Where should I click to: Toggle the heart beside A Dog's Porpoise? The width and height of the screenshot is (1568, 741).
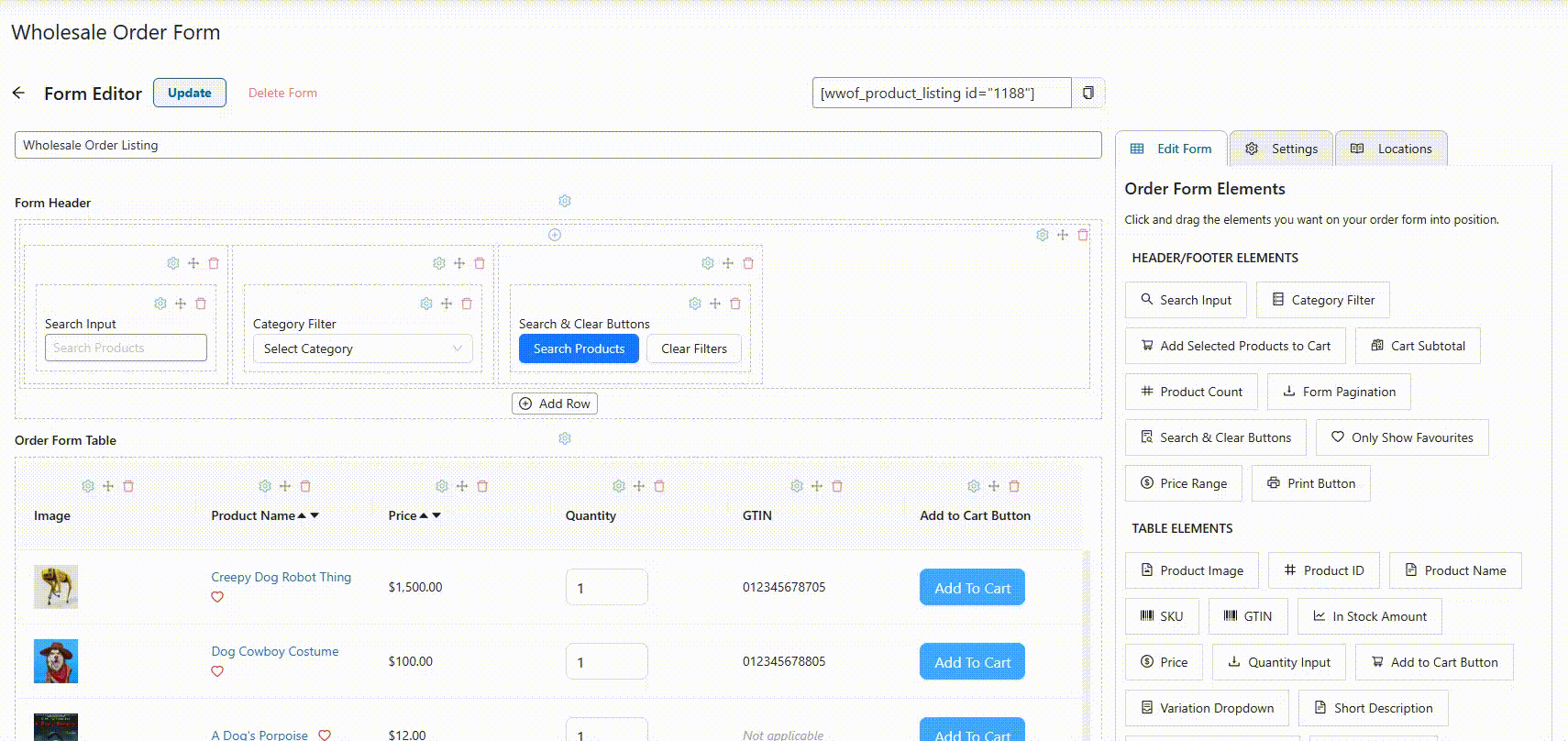click(x=325, y=735)
